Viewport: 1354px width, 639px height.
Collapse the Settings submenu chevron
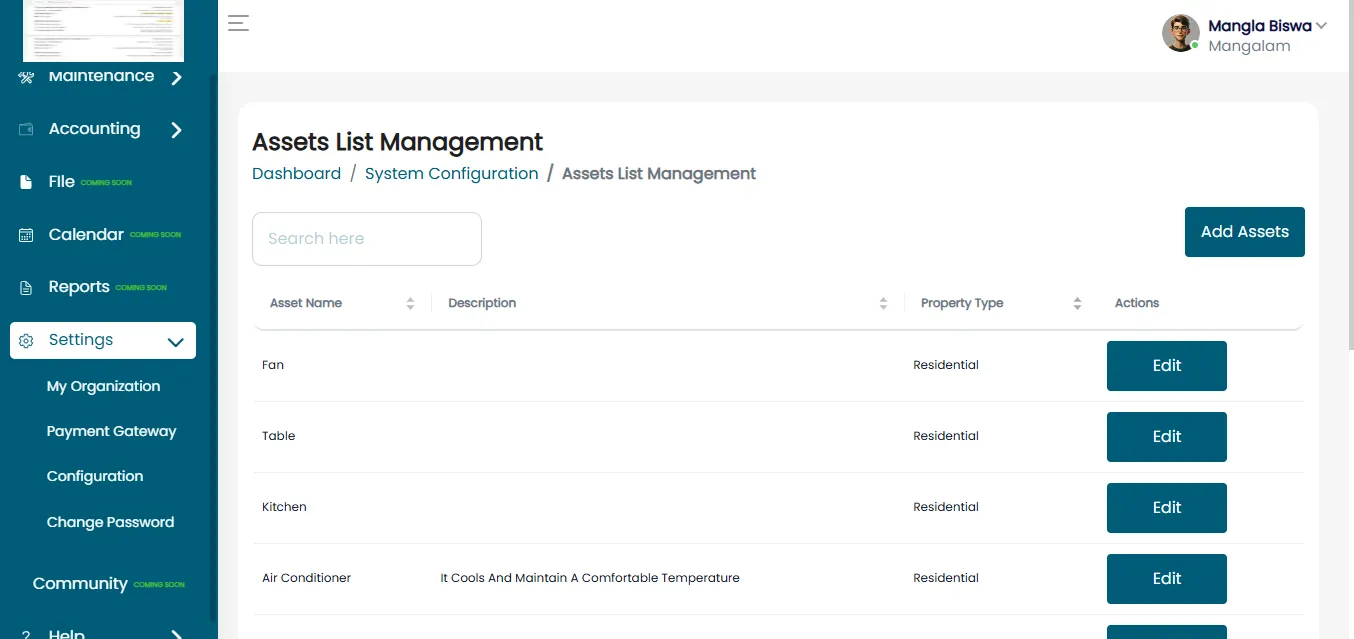click(176, 341)
